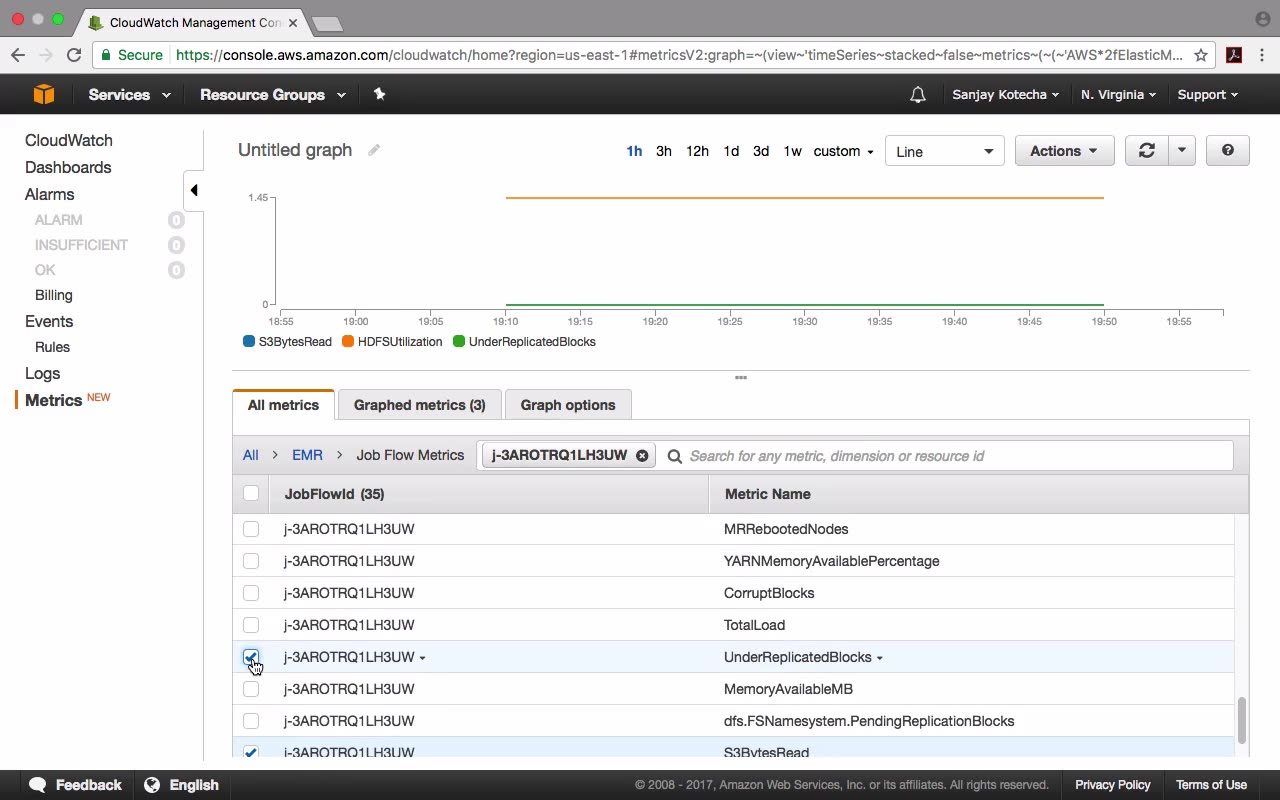This screenshot has width=1280, height=800.
Task: Refresh the graph with refresh icon
Action: point(1146,151)
